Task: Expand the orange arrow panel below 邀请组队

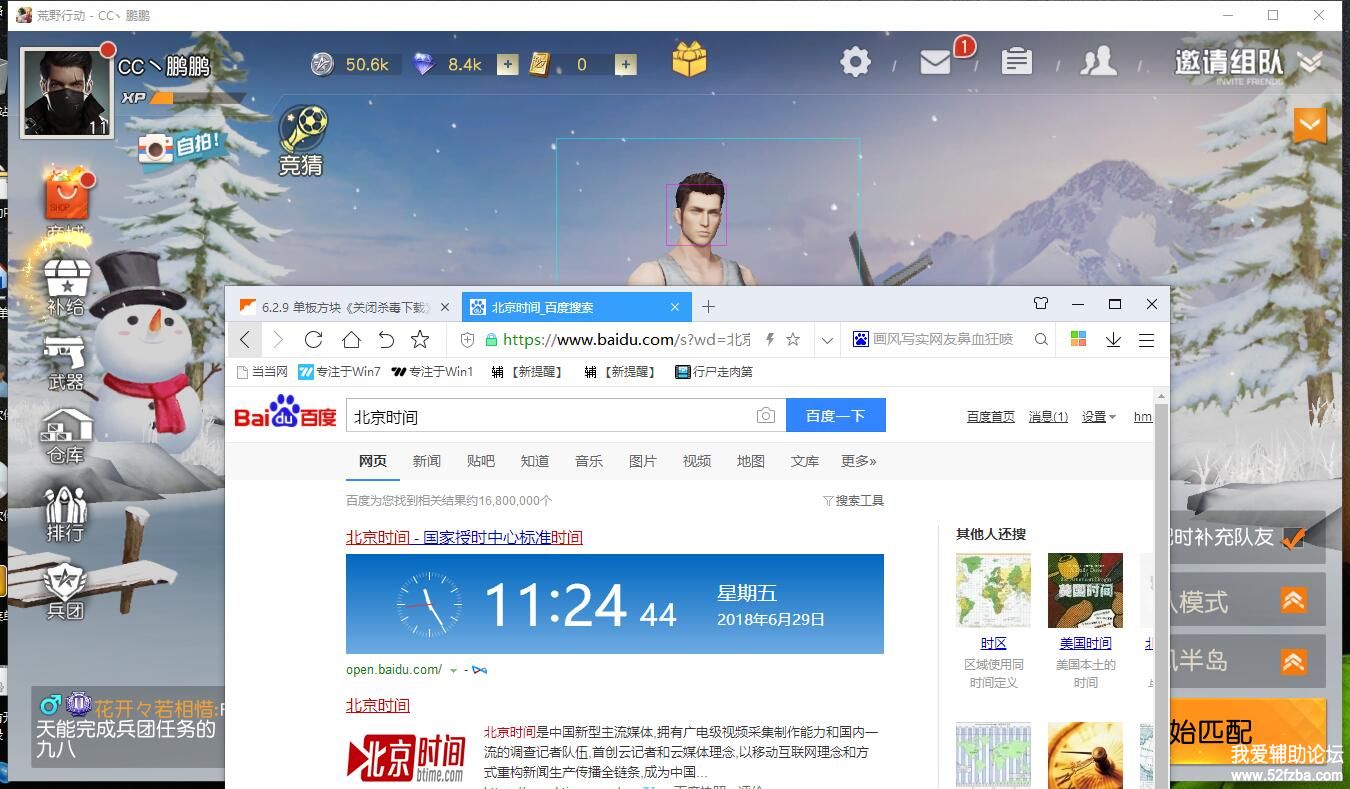Action: [x=1310, y=126]
